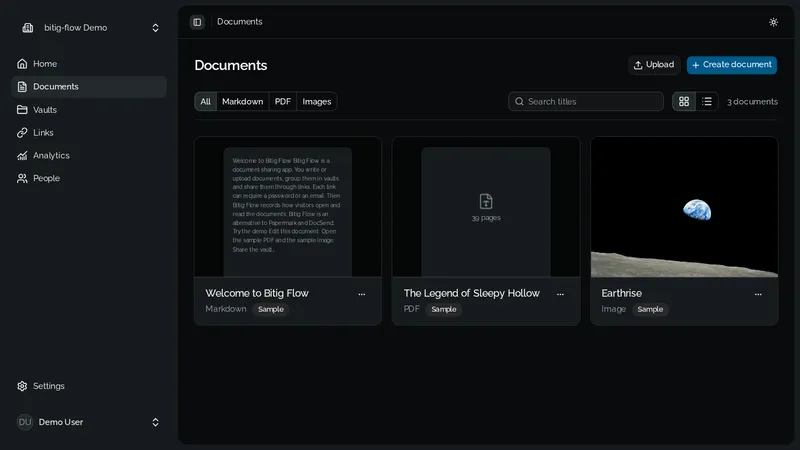800x450 pixels.
Task: Filter by the PDF tab
Action: pyautogui.click(x=283, y=102)
